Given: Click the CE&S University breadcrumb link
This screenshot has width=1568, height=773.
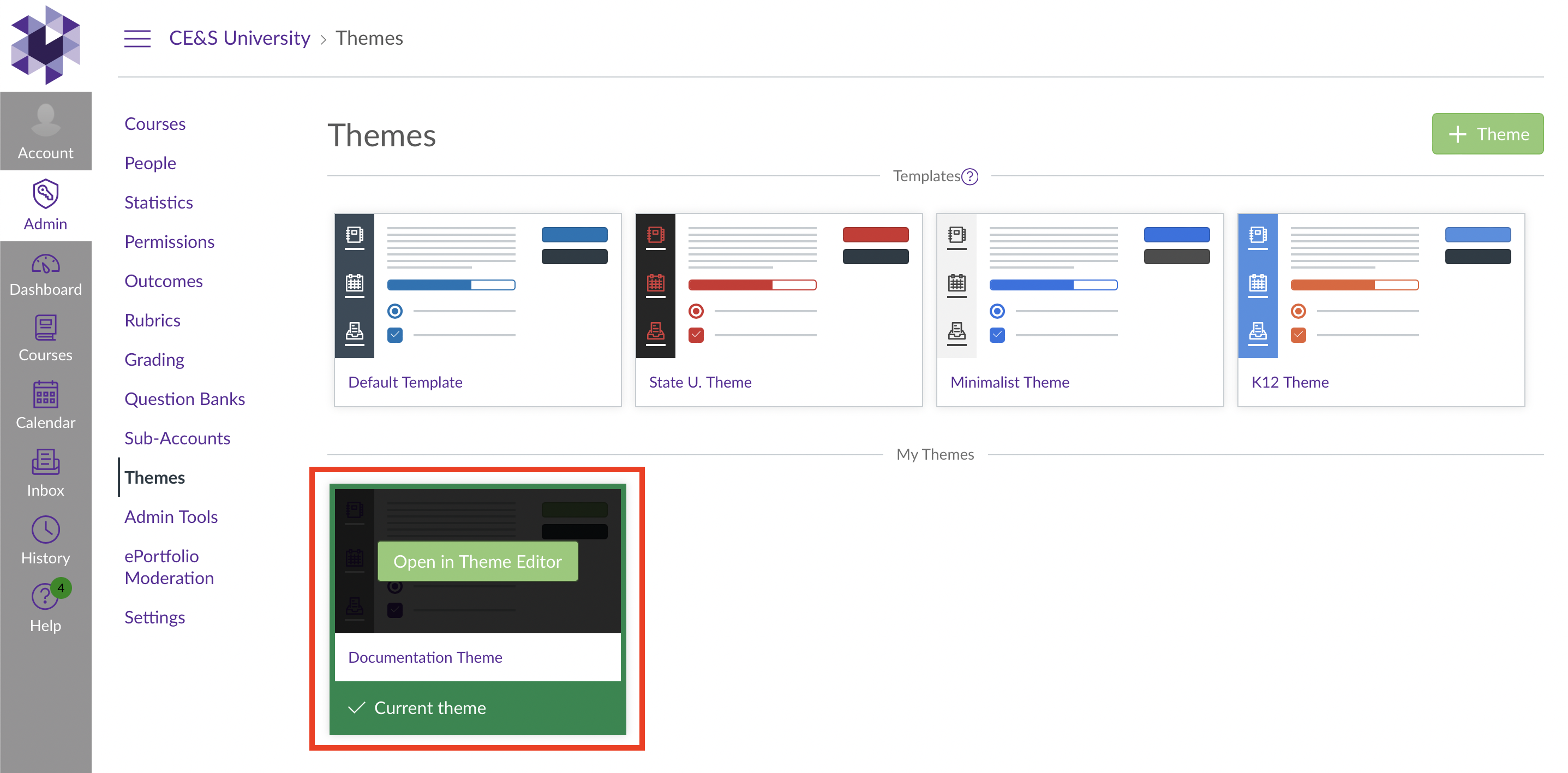Looking at the screenshot, I should click(x=240, y=38).
